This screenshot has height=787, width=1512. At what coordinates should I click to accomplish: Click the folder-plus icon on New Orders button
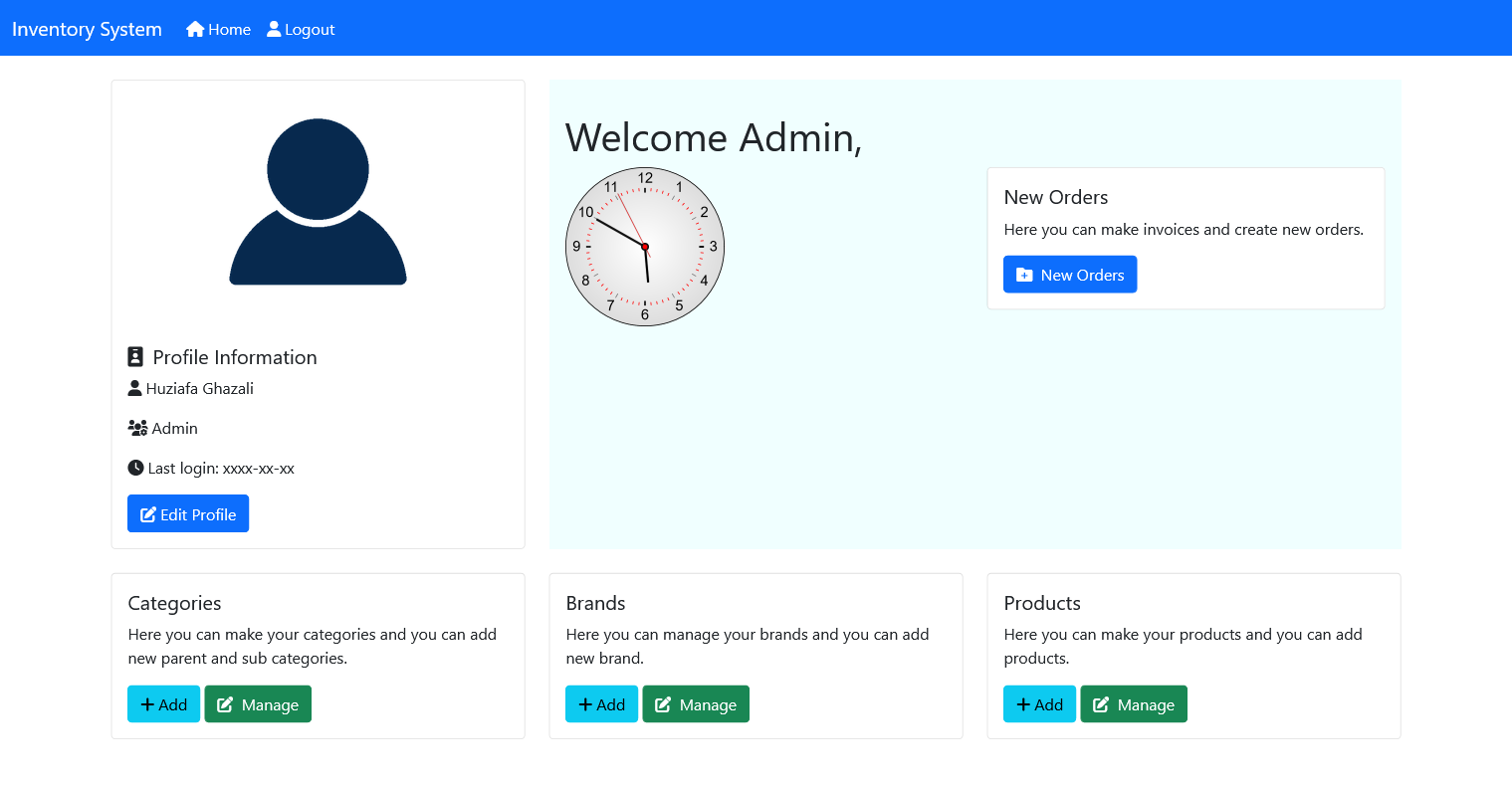tap(1024, 274)
